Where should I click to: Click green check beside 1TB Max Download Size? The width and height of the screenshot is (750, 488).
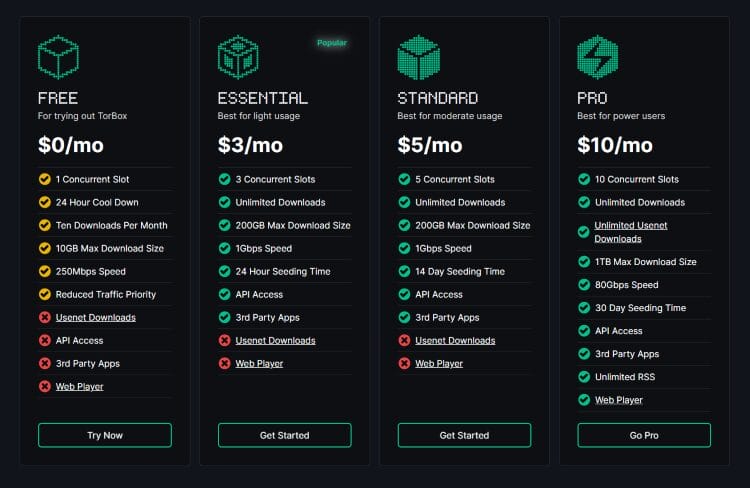coord(584,261)
